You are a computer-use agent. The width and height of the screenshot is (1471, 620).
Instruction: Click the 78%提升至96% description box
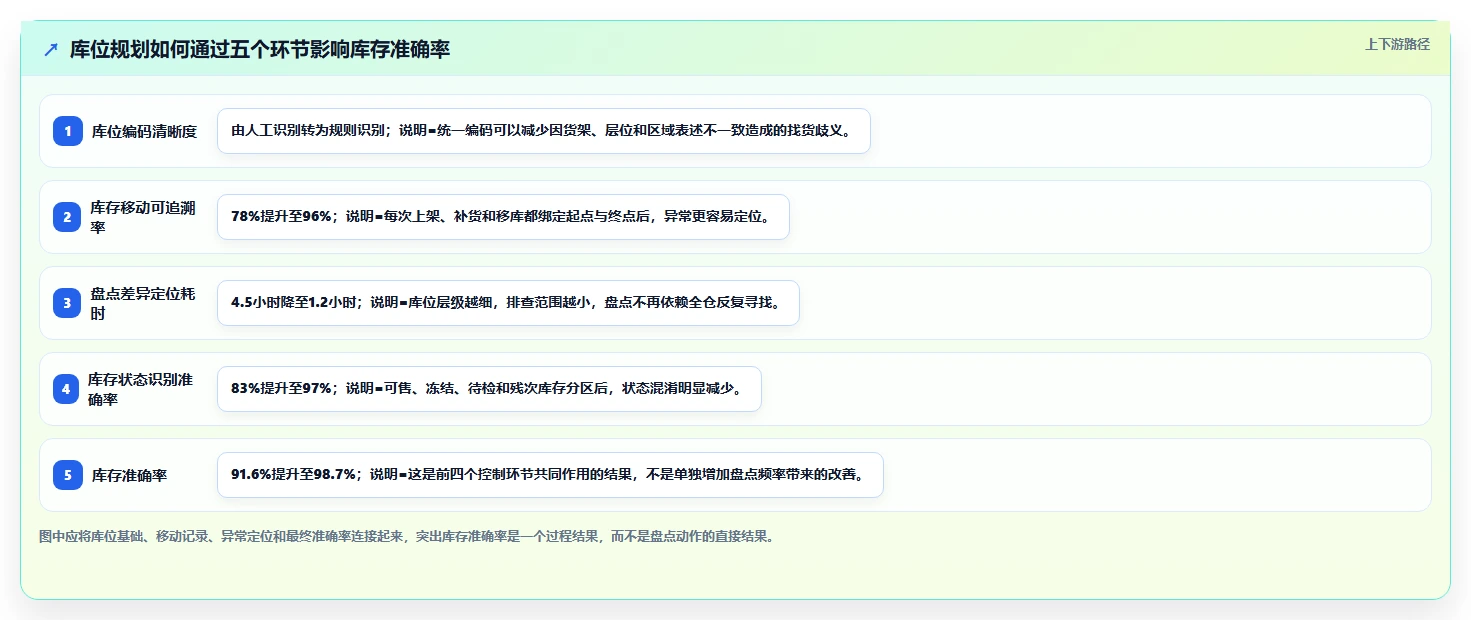coord(503,217)
